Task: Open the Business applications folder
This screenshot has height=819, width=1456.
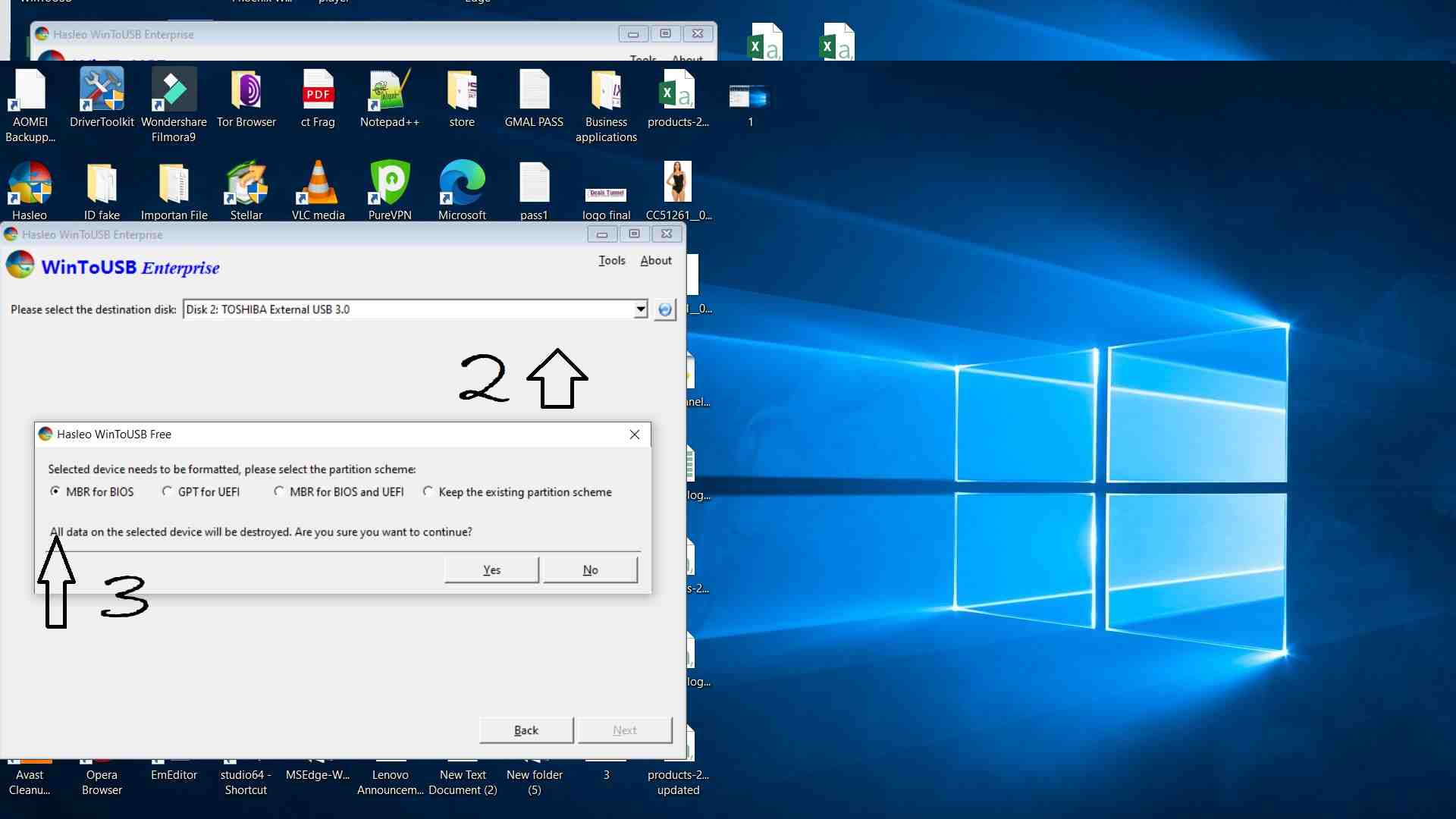Action: (x=606, y=105)
